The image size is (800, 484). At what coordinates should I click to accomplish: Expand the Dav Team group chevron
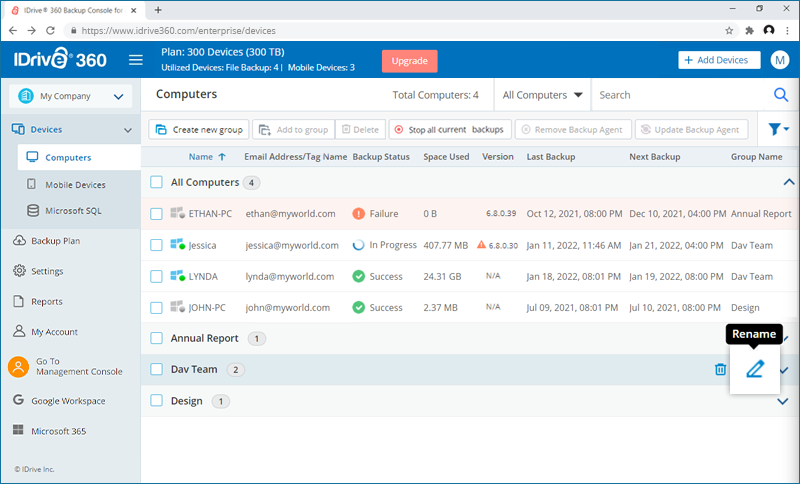coord(784,370)
